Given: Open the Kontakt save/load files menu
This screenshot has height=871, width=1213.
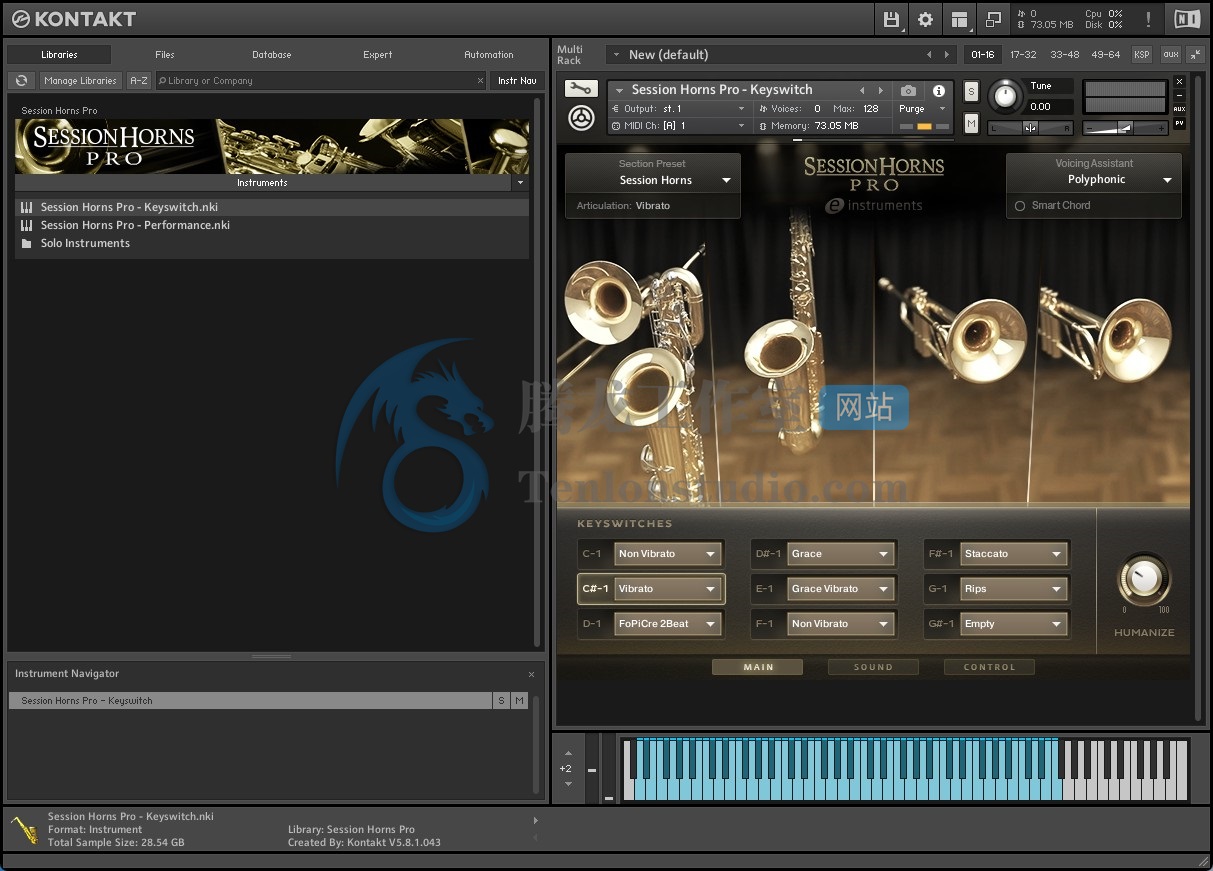Looking at the screenshot, I should (892, 19).
